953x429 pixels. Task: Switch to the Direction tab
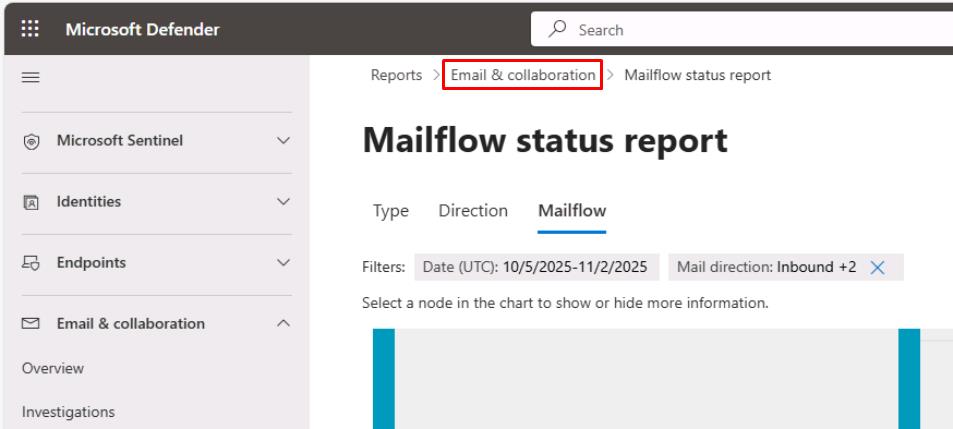point(473,211)
